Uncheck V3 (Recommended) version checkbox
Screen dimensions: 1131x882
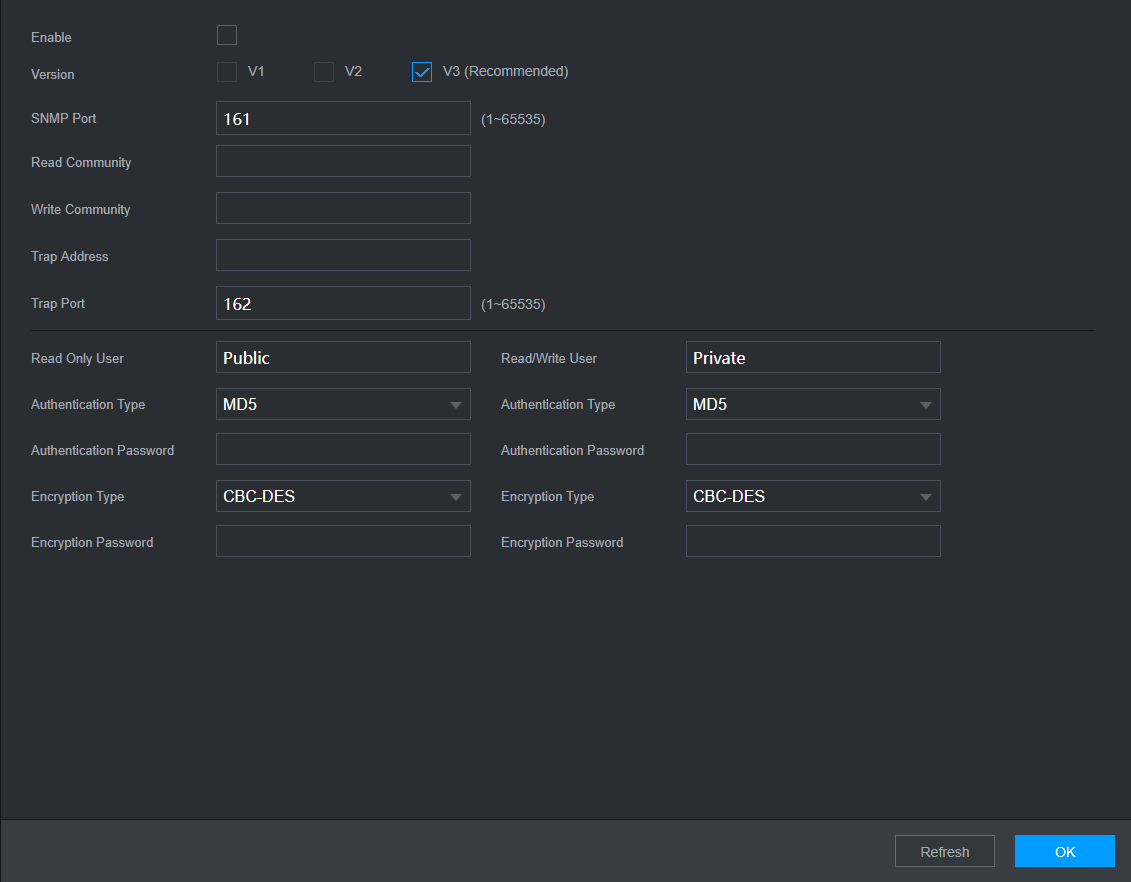point(422,72)
